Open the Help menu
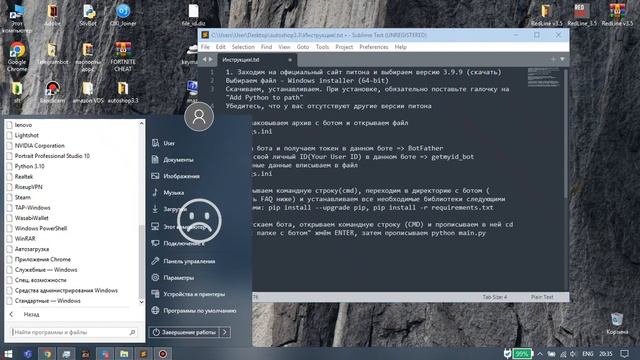 click(400, 47)
